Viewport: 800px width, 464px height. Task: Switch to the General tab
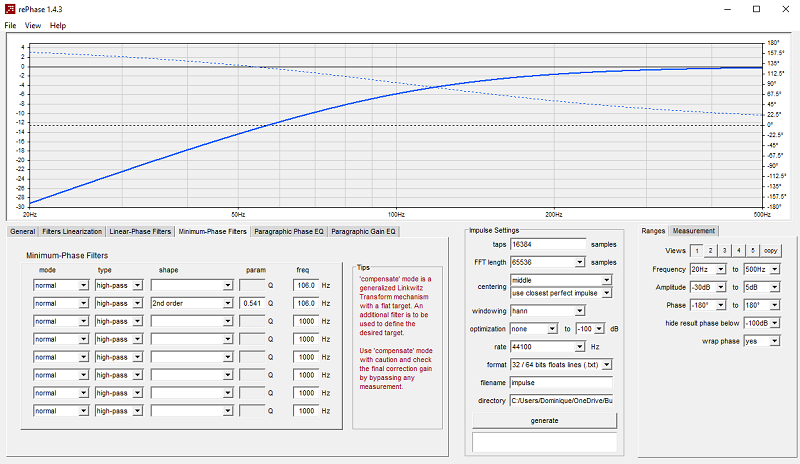pos(22,231)
